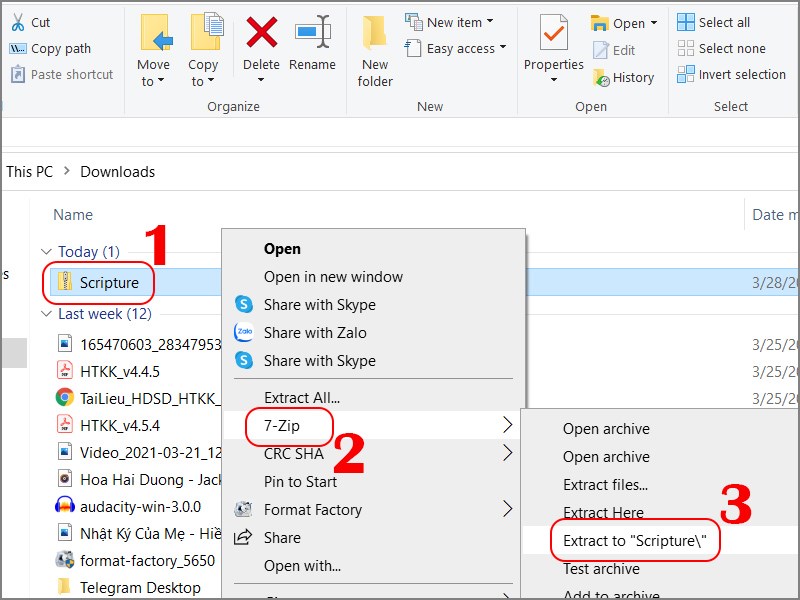The width and height of the screenshot is (800, 600).
Task: Open the New item dropdown arrow
Action: pos(490,21)
